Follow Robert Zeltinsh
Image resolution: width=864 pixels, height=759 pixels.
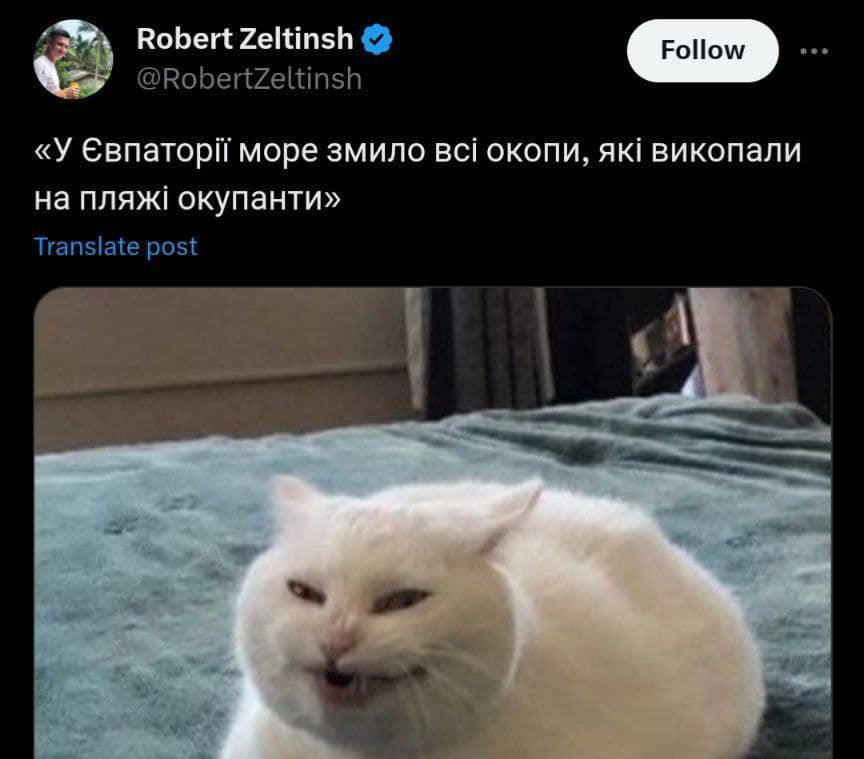coord(703,51)
